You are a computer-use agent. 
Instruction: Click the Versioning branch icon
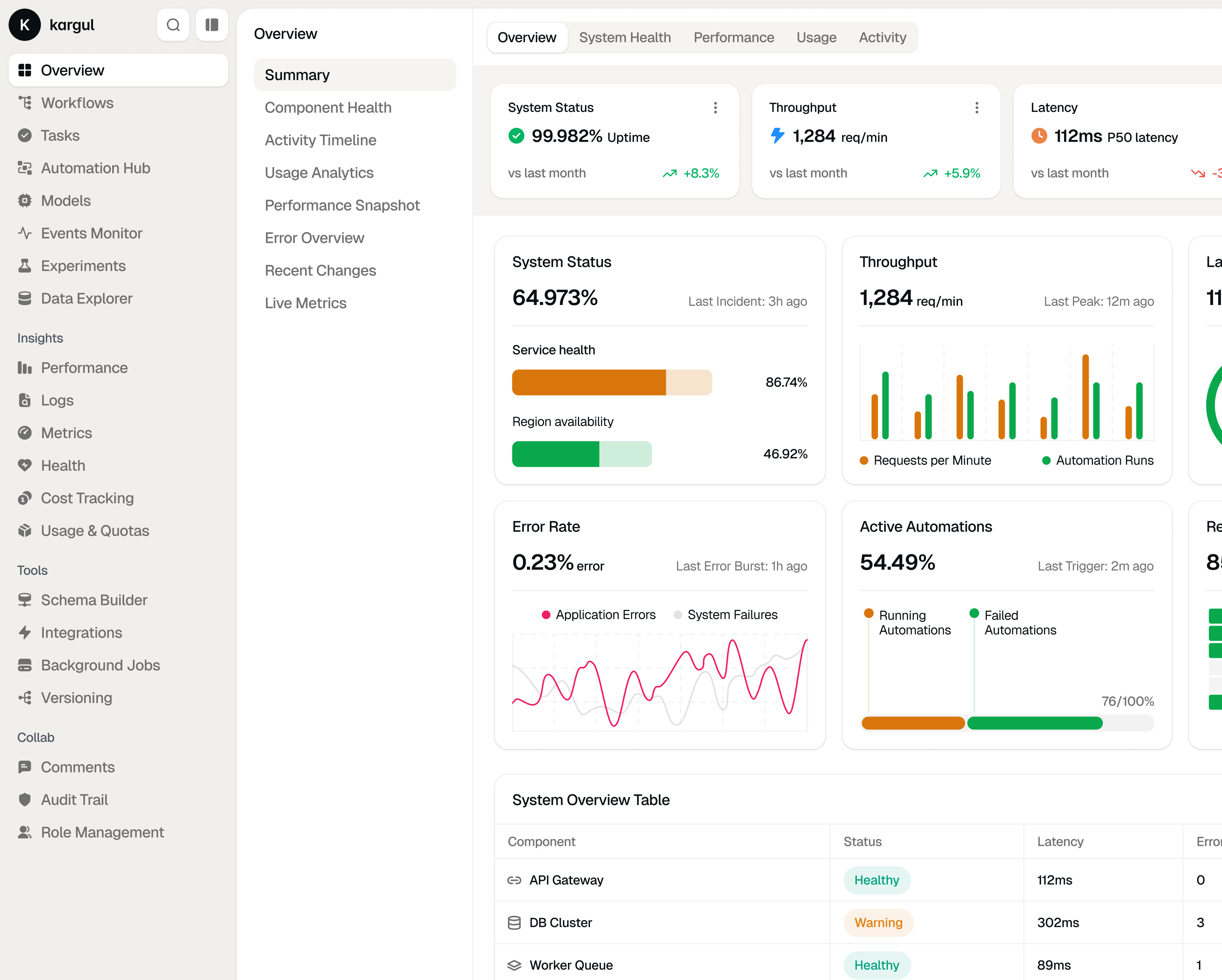(x=24, y=698)
